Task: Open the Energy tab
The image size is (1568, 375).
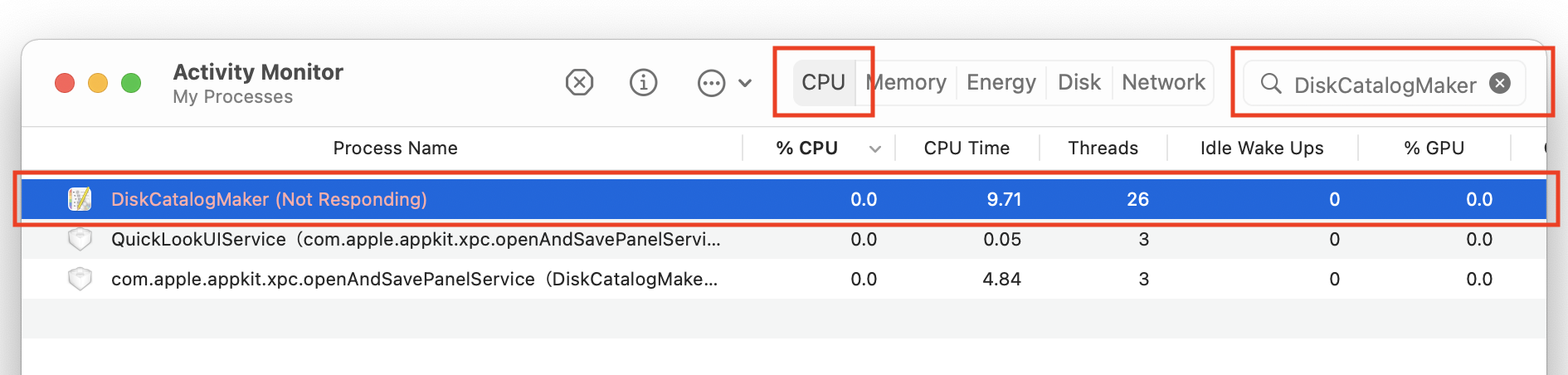Action: tap(1001, 82)
